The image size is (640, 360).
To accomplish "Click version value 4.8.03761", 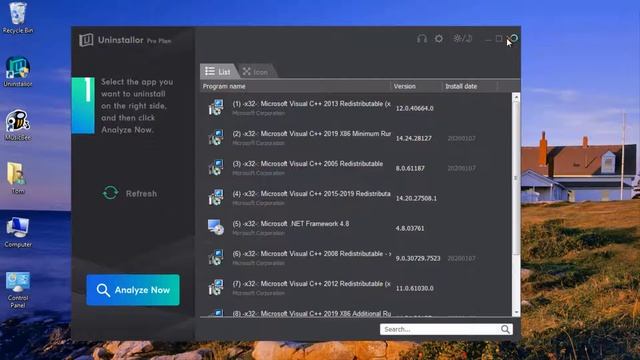I will pyautogui.click(x=410, y=228).
